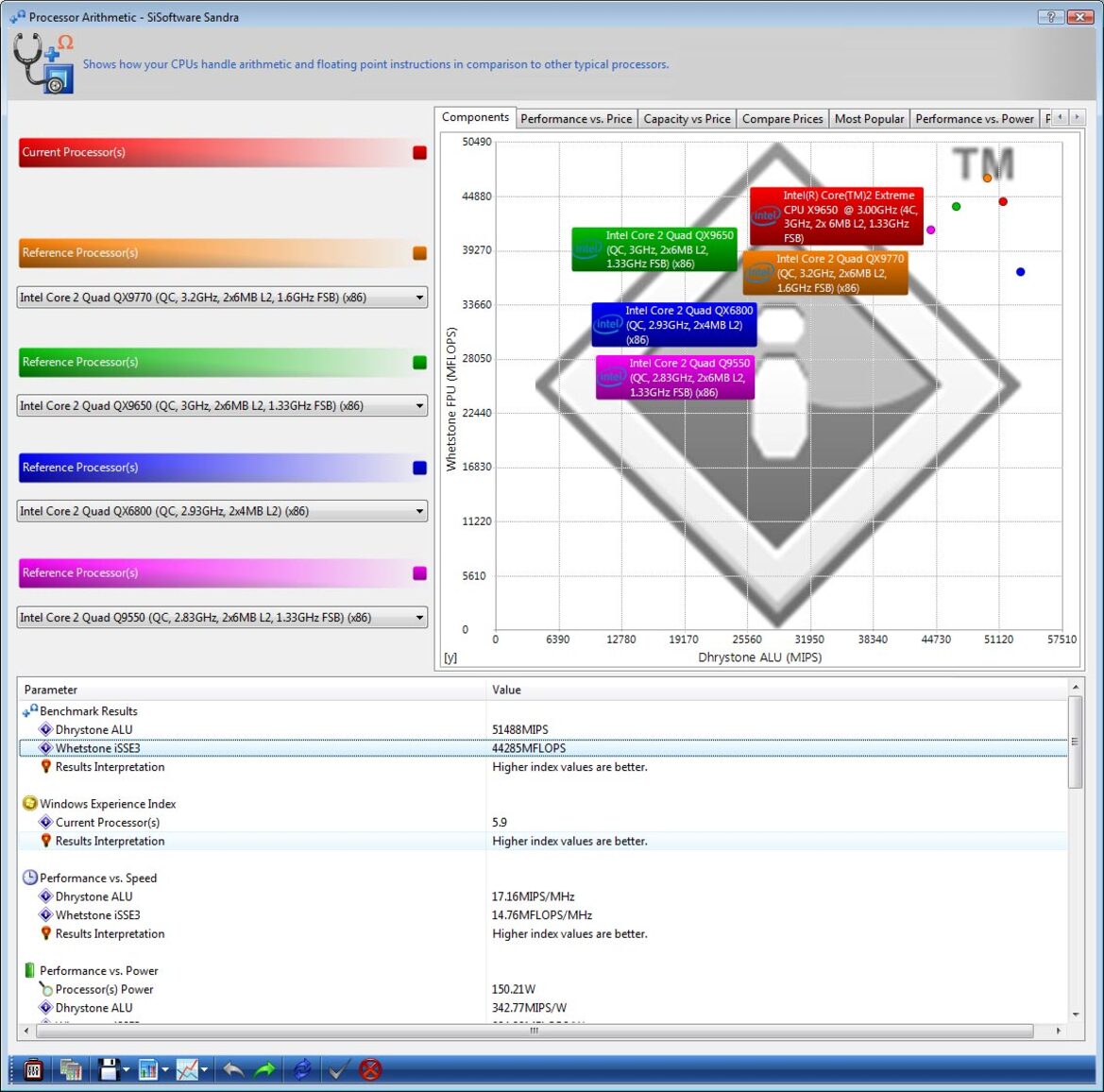
Task: Select the Dhrystone ALU 51488MIPS row
Action: (x=544, y=729)
